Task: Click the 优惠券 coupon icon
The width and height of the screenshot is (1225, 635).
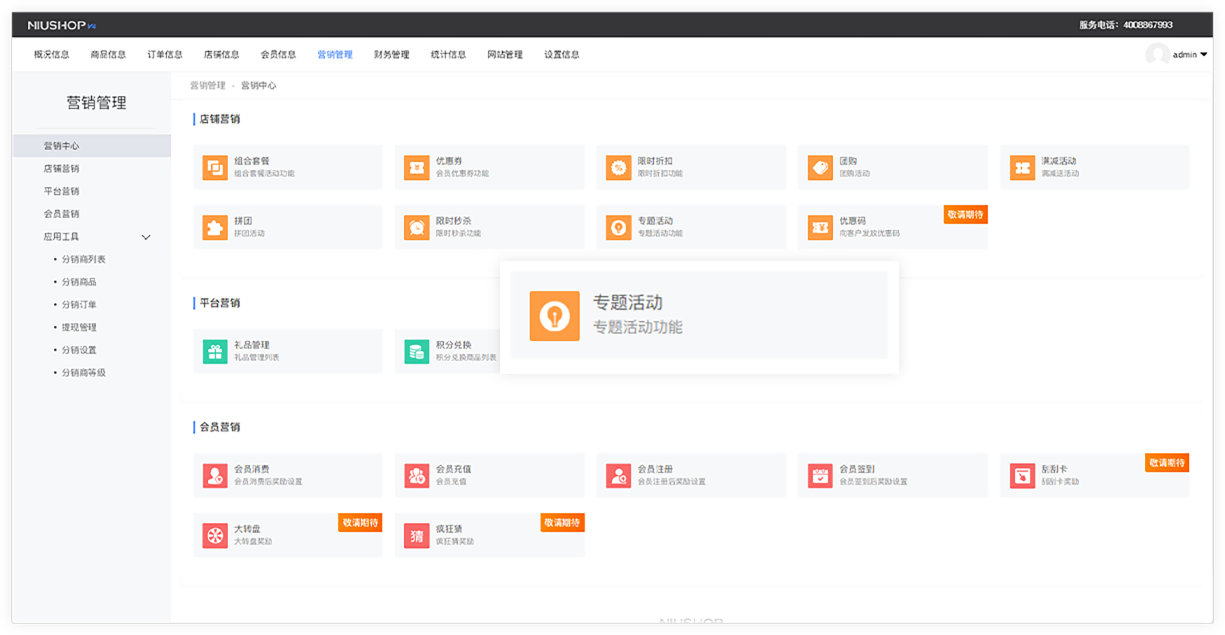Action: 417,168
